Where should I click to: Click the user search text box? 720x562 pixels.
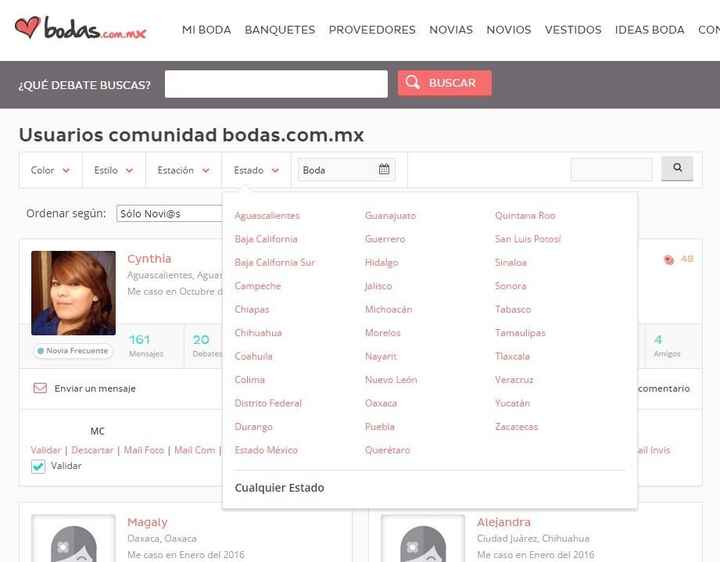[611, 169]
